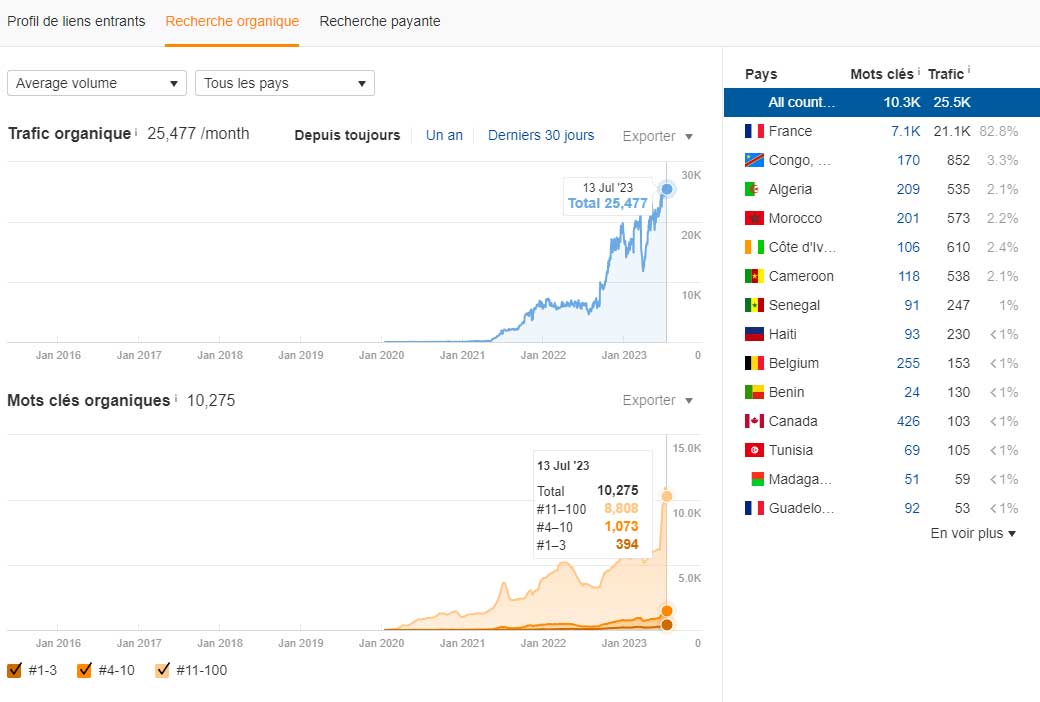Select Derniers 30 jours time range
This screenshot has height=702, width=1040.
[541, 135]
